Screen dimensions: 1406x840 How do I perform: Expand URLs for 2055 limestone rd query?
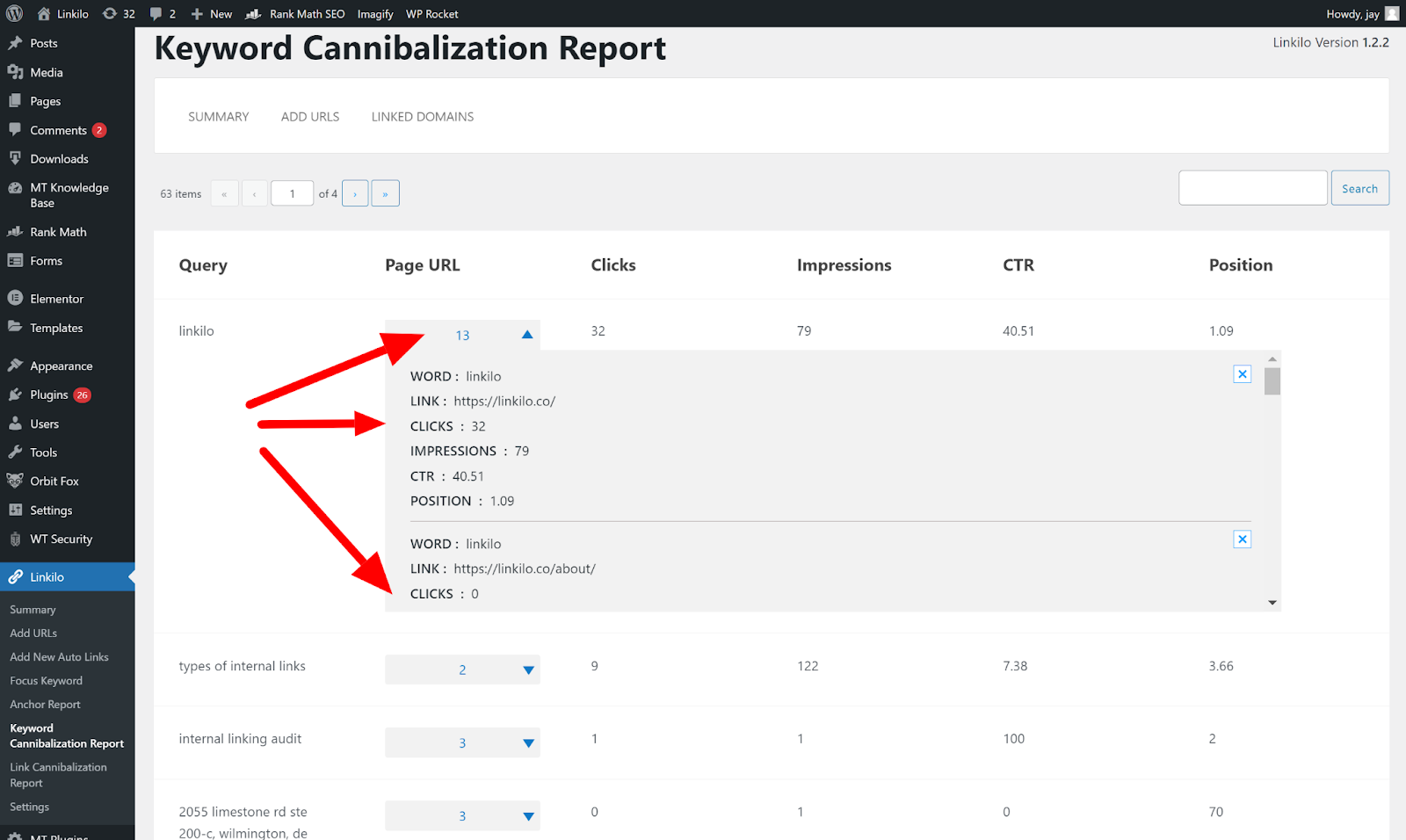point(462,815)
